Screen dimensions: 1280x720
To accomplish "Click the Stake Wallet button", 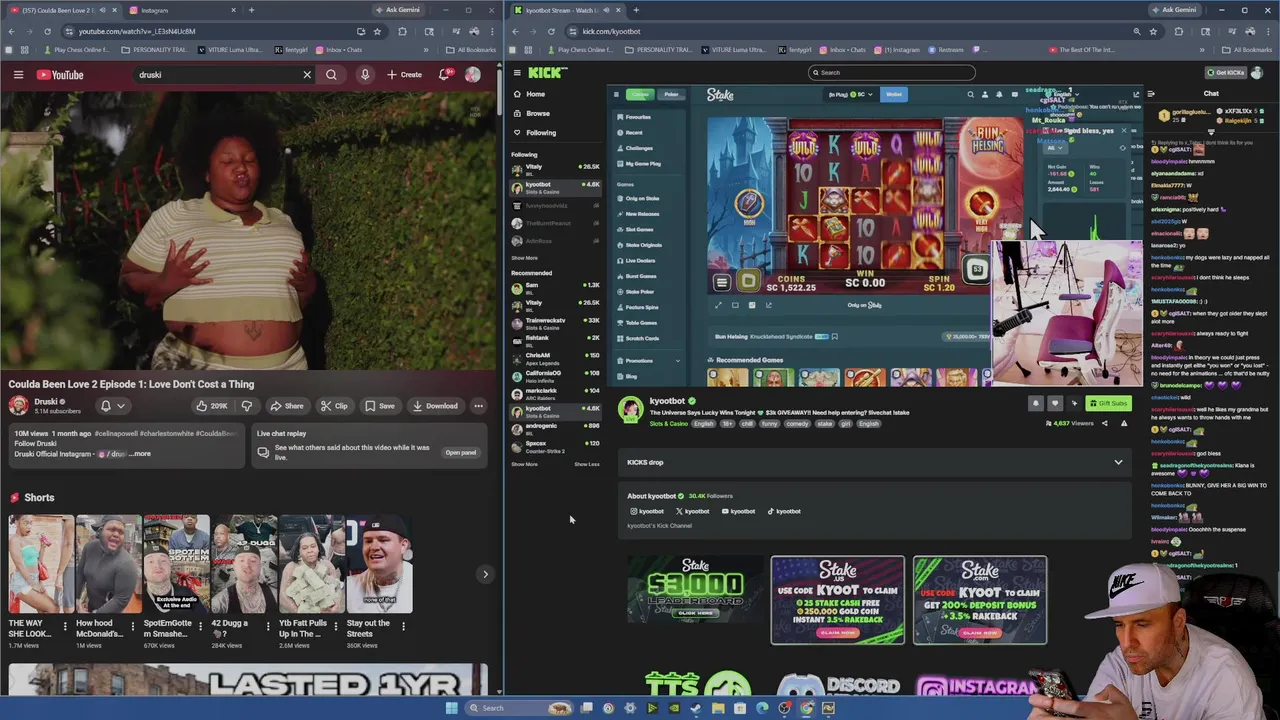I will (x=893, y=94).
